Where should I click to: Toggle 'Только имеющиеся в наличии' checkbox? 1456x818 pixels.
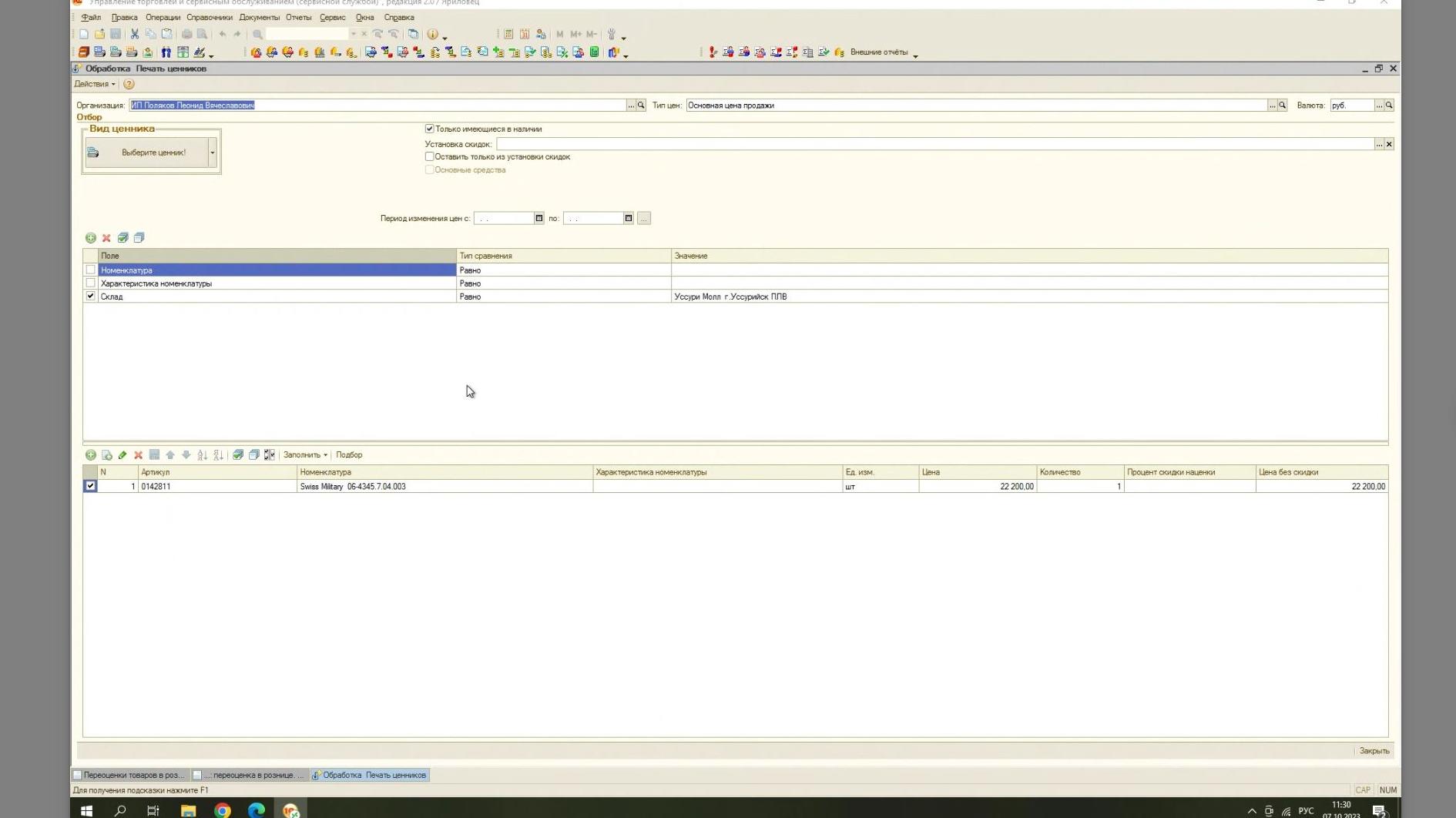point(430,129)
